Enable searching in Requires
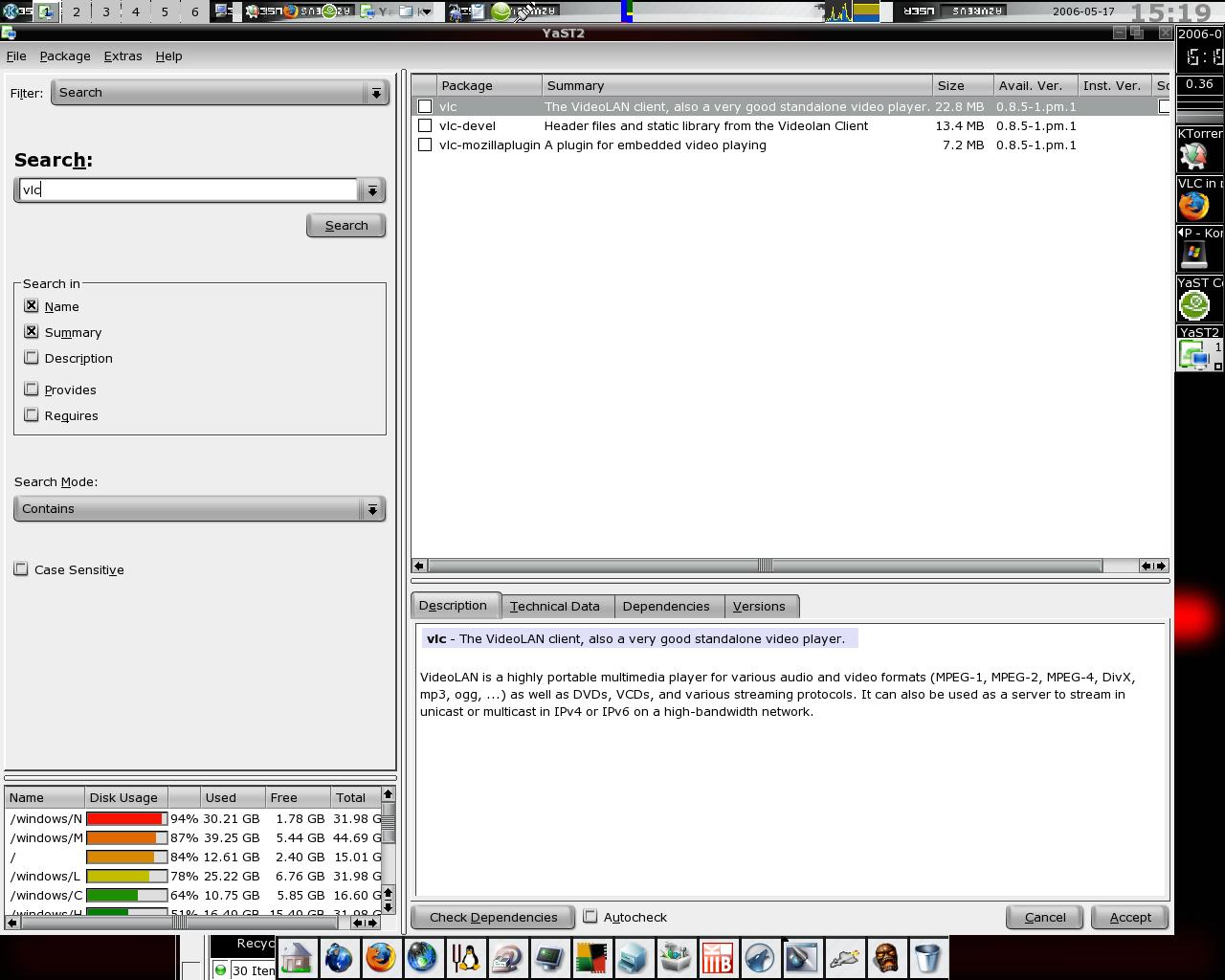 click(x=32, y=415)
